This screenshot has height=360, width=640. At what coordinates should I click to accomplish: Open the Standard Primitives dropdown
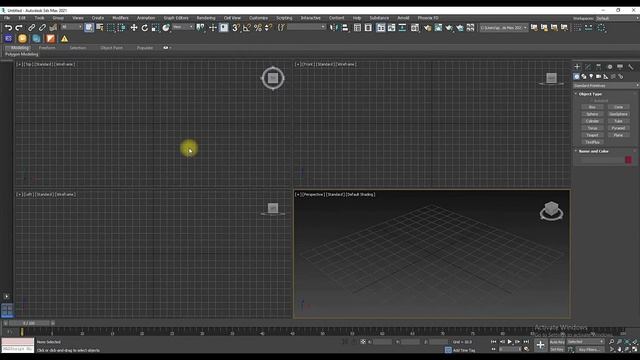point(606,86)
